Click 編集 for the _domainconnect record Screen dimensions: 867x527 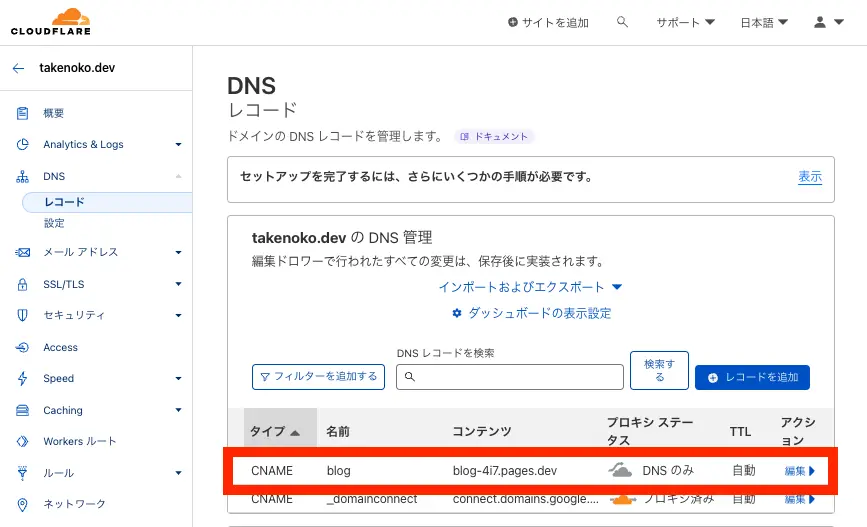tap(800, 499)
